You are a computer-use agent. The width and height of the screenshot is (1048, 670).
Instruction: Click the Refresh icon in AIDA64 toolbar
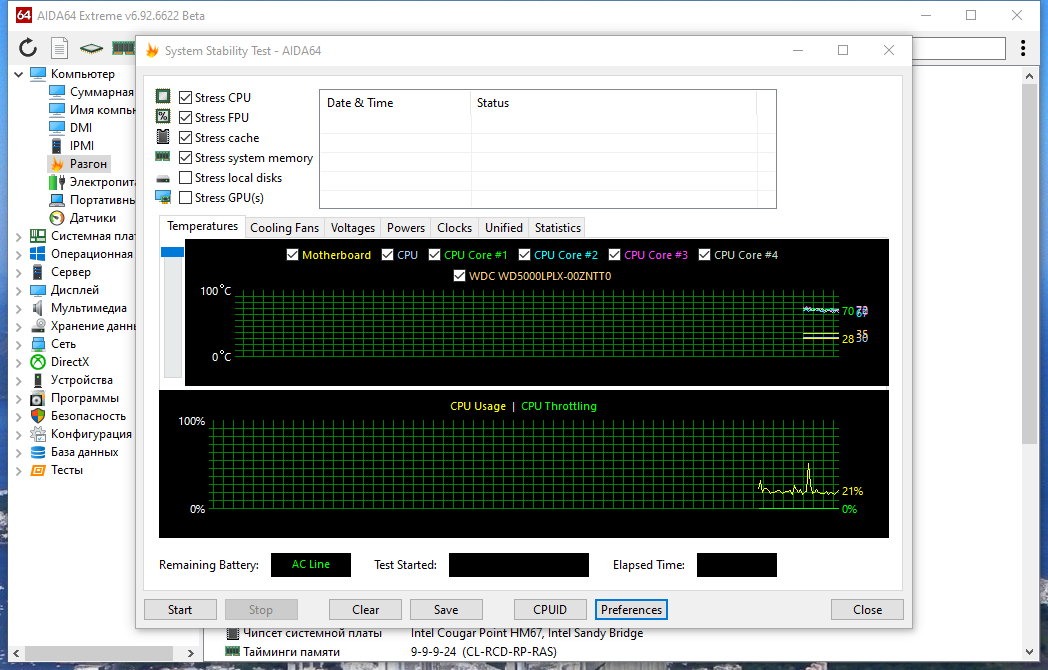(27, 47)
